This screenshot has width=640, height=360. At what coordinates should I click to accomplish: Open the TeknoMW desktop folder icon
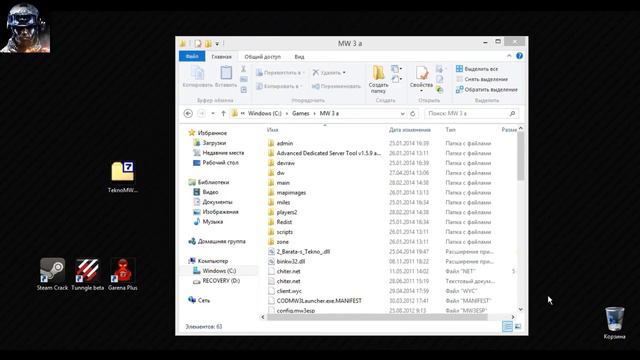(x=122, y=177)
